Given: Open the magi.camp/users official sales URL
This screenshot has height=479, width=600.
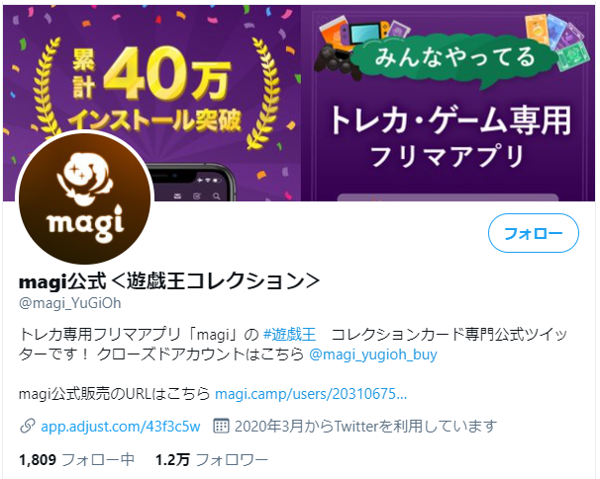Looking at the screenshot, I should 311,393.
